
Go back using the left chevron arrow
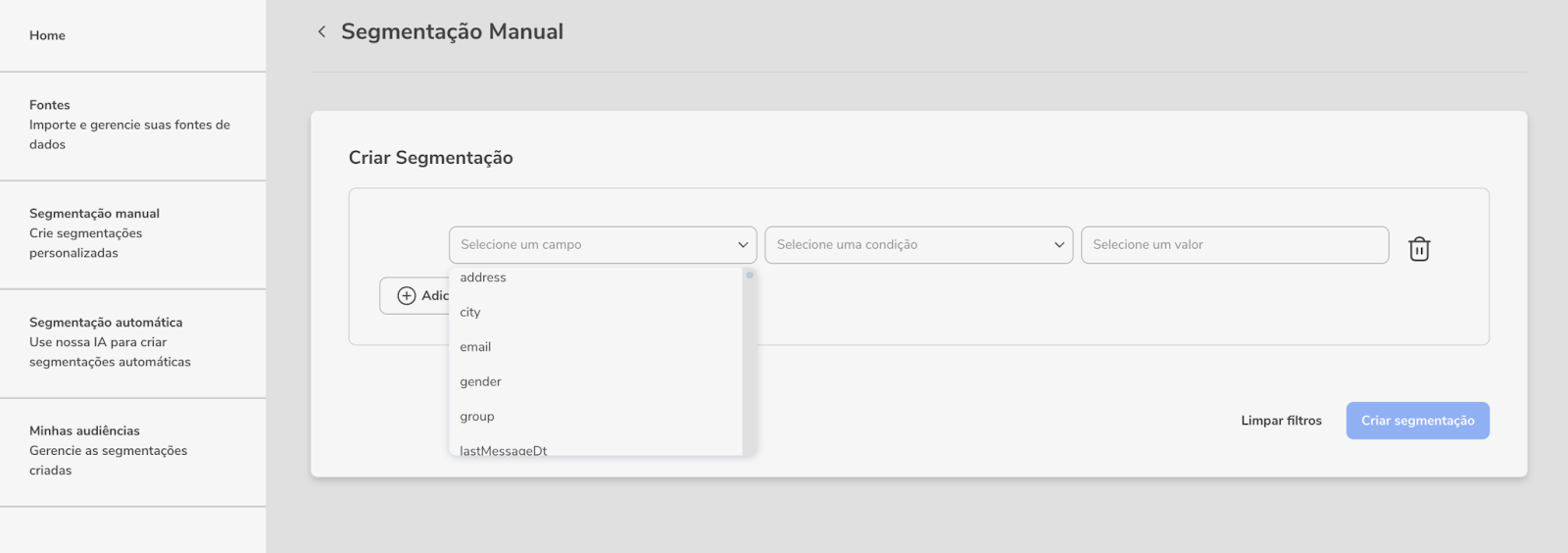321,31
